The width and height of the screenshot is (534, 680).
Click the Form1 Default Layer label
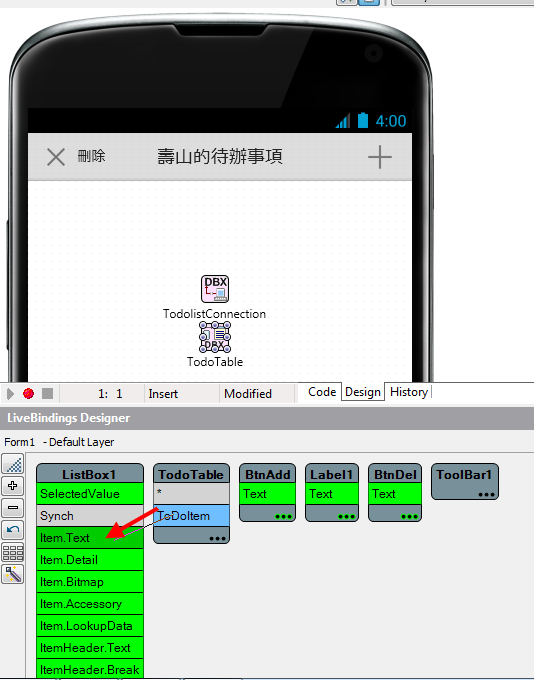click(59, 442)
